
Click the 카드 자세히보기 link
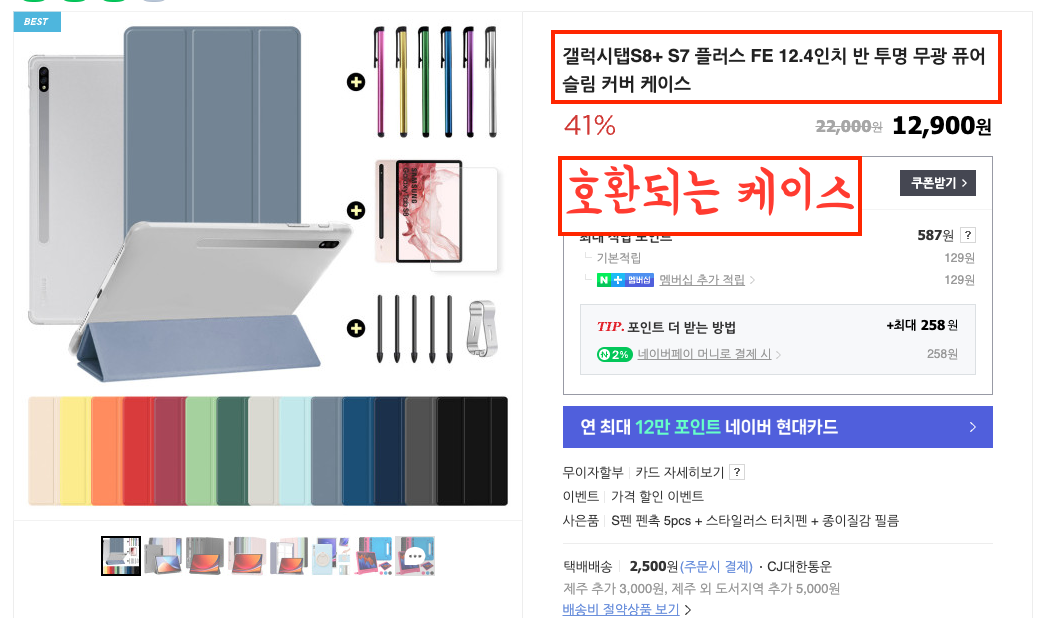point(679,472)
